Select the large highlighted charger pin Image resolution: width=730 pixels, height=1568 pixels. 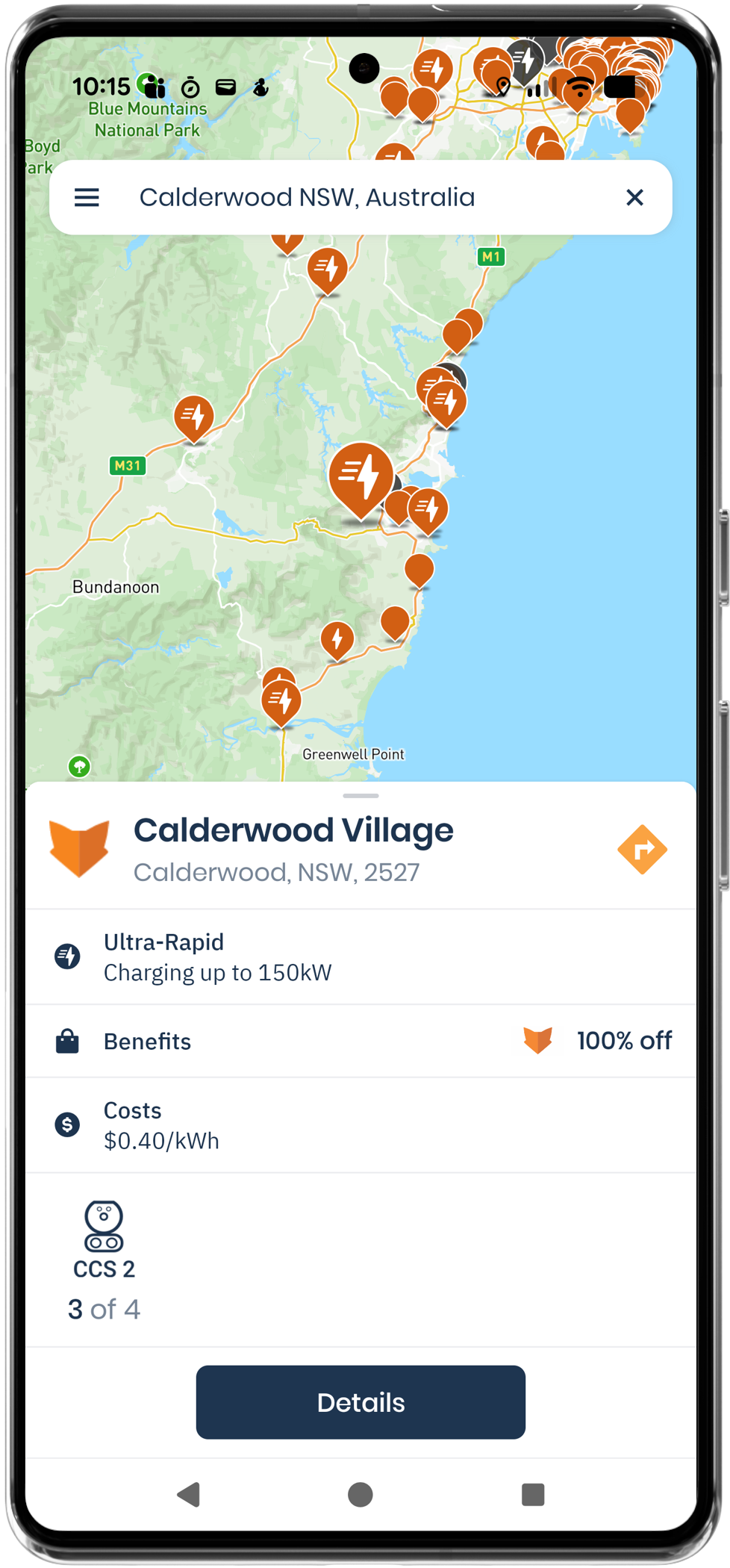pos(361,479)
